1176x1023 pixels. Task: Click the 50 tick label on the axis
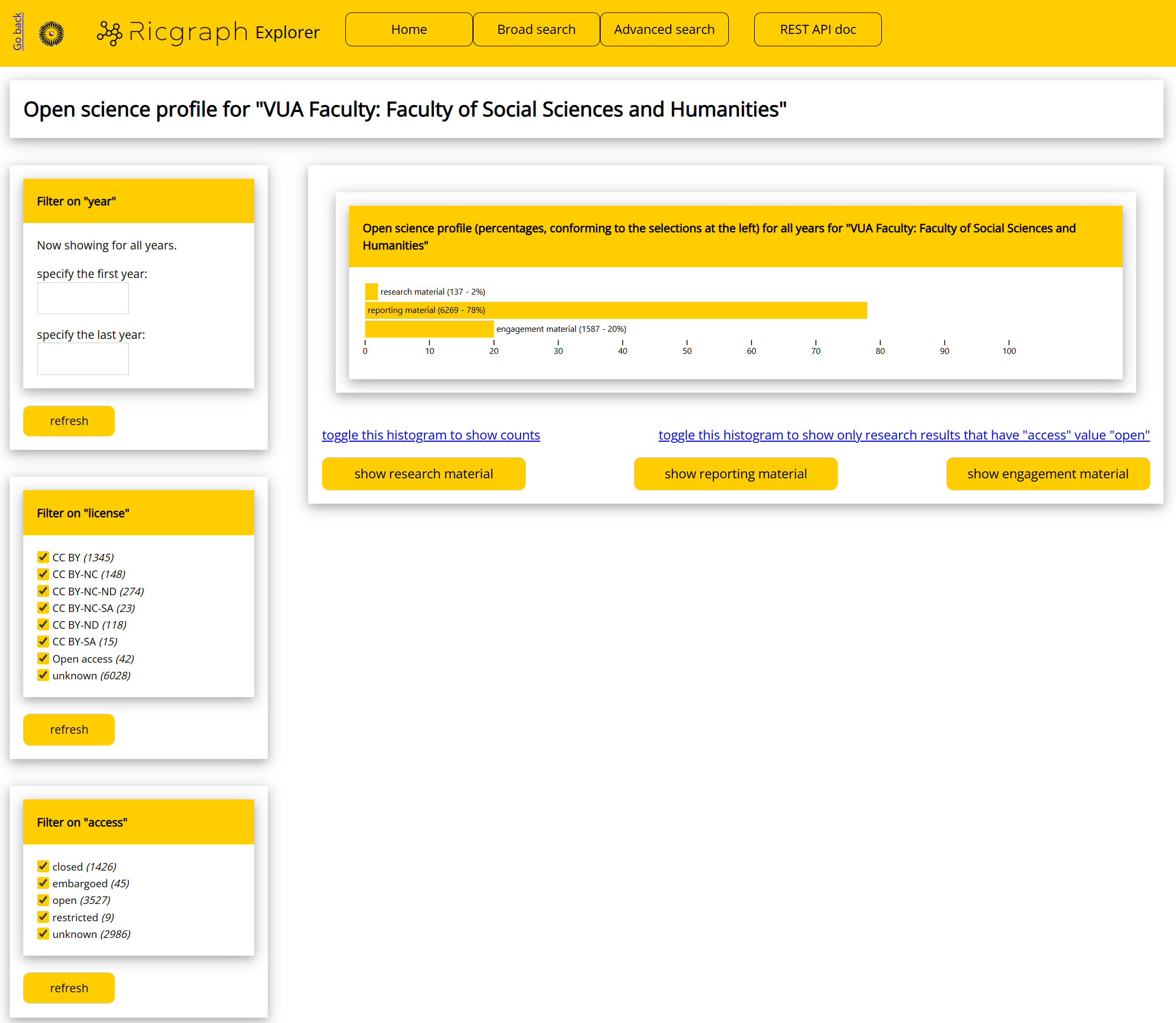coord(687,351)
